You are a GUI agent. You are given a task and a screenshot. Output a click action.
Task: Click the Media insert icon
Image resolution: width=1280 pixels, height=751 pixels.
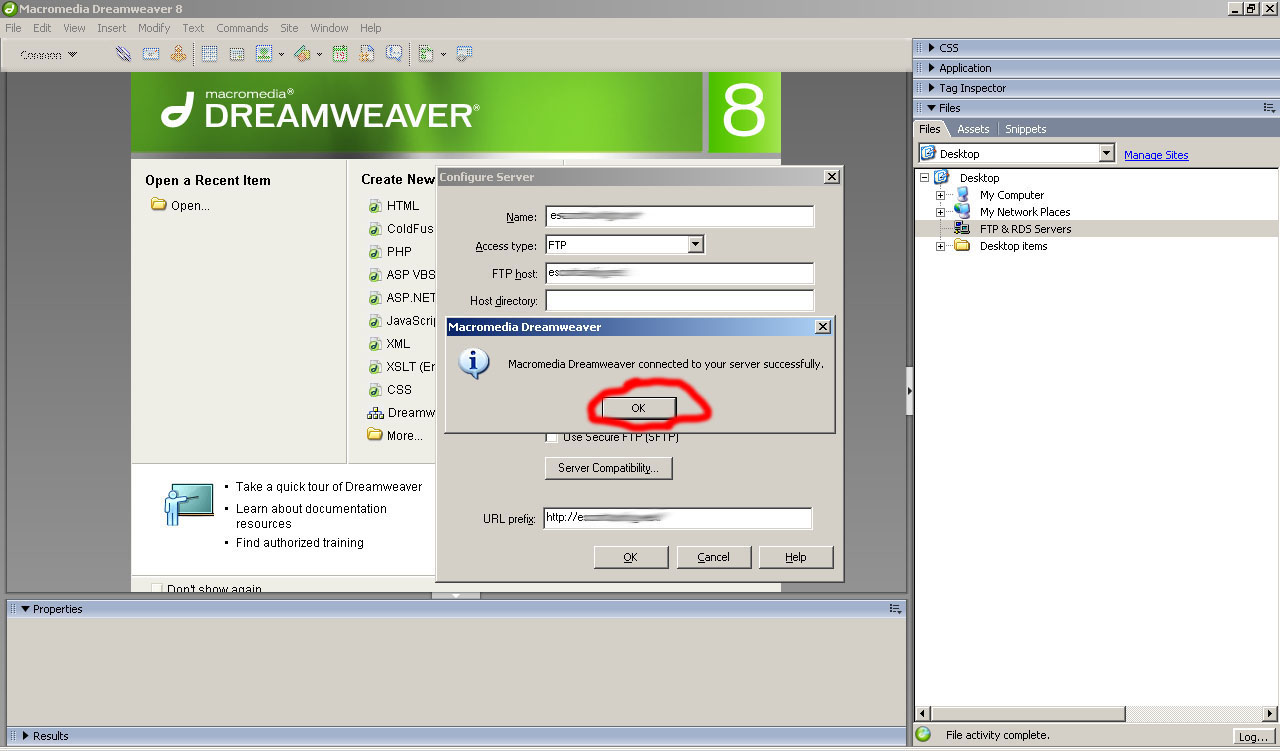tap(302, 54)
